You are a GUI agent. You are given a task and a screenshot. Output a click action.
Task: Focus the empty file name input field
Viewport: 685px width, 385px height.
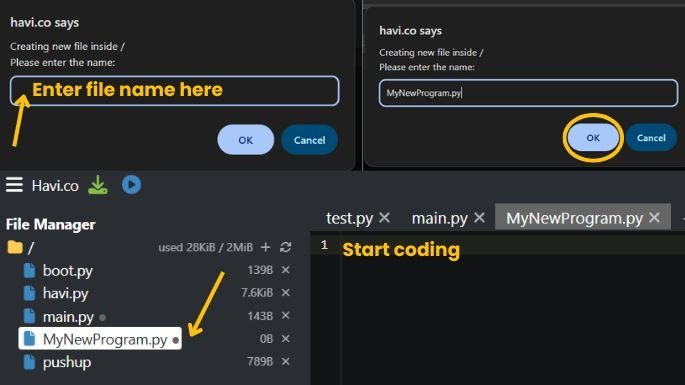point(174,91)
